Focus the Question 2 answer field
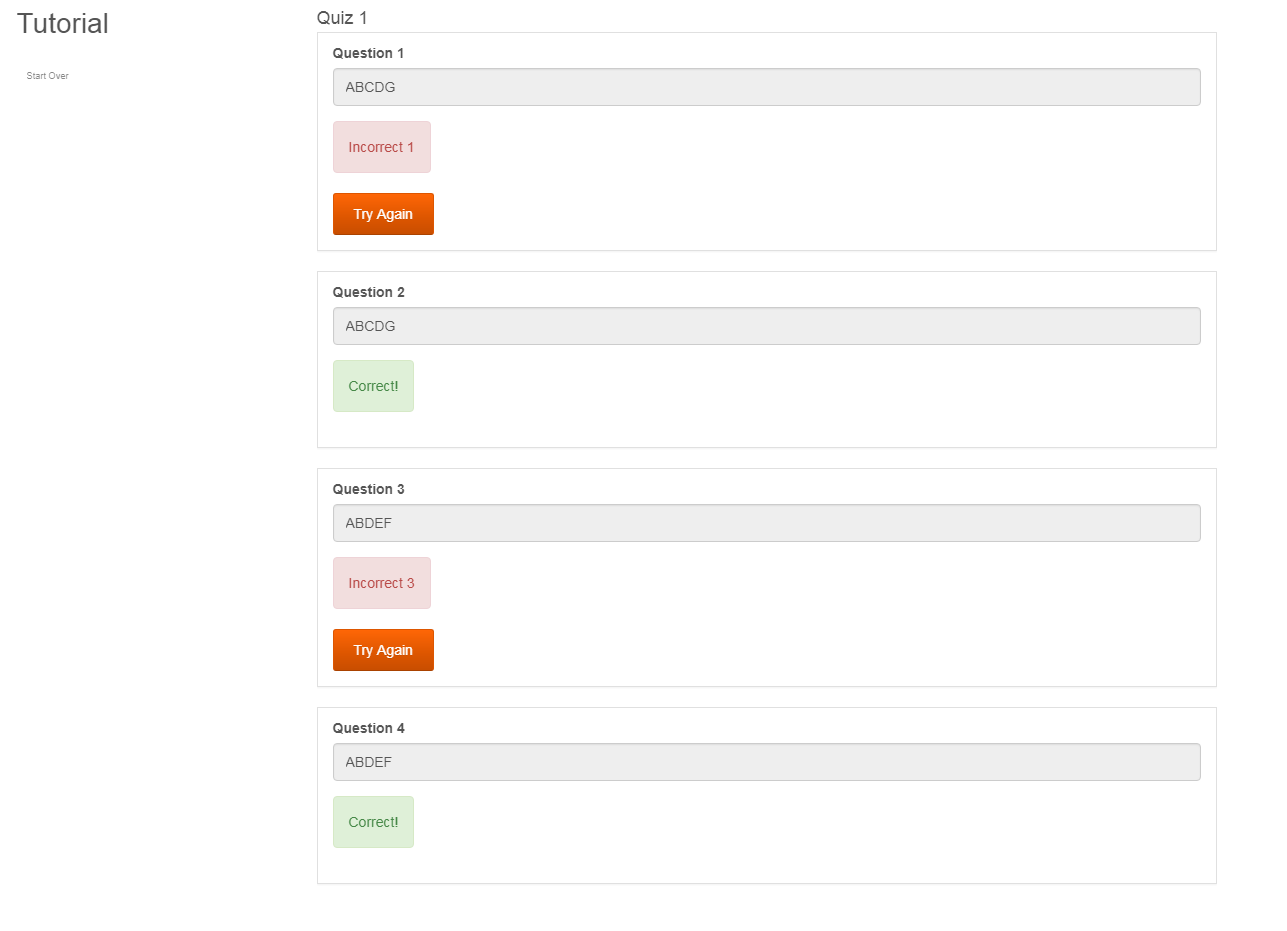This screenshot has width=1287, height=931. pos(766,326)
